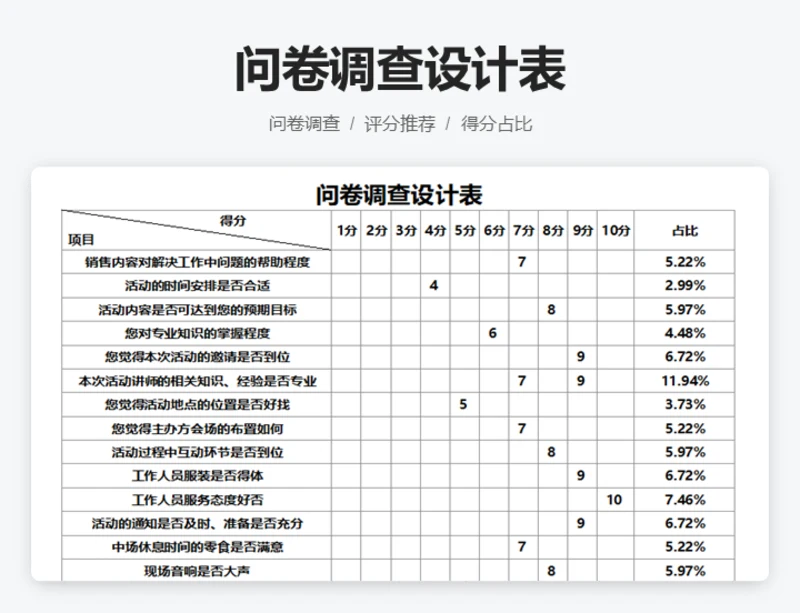This screenshot has height=613, width=800.
Task: Select score 8 in 现场音响 row
Action: click(x=551, y=570)
